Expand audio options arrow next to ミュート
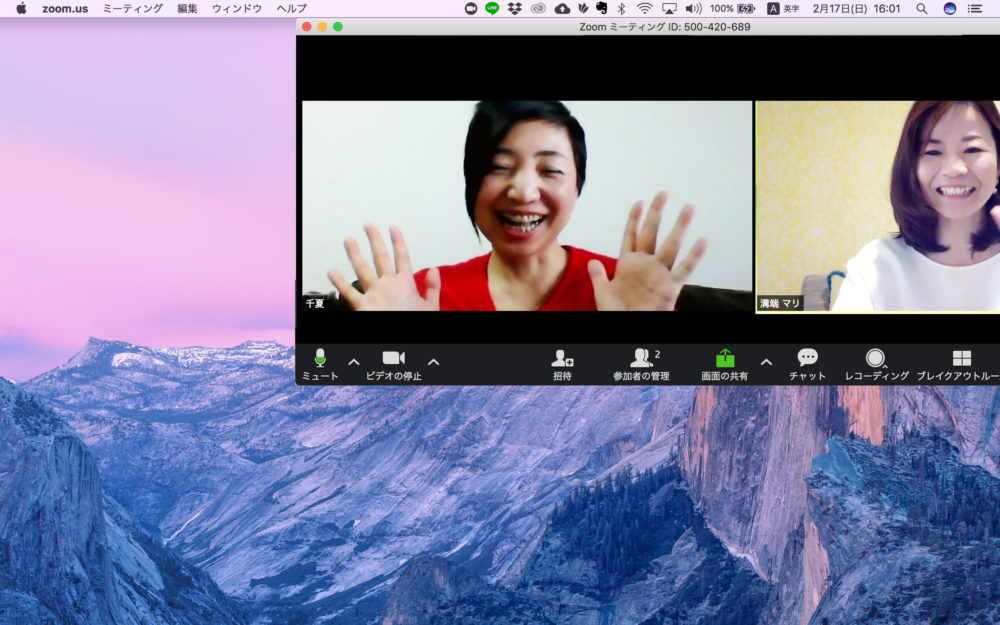1000x625 pixels. tap(353, 362)
